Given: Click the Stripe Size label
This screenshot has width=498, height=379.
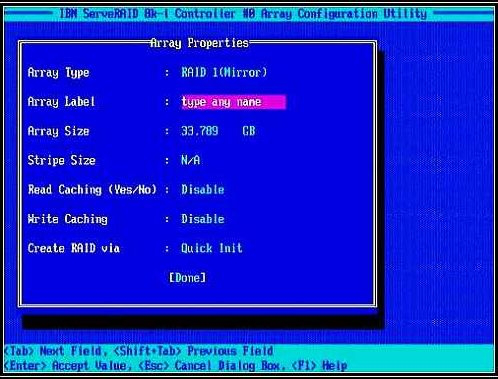Looking at the screenshot, I should (x=62, y=160).
